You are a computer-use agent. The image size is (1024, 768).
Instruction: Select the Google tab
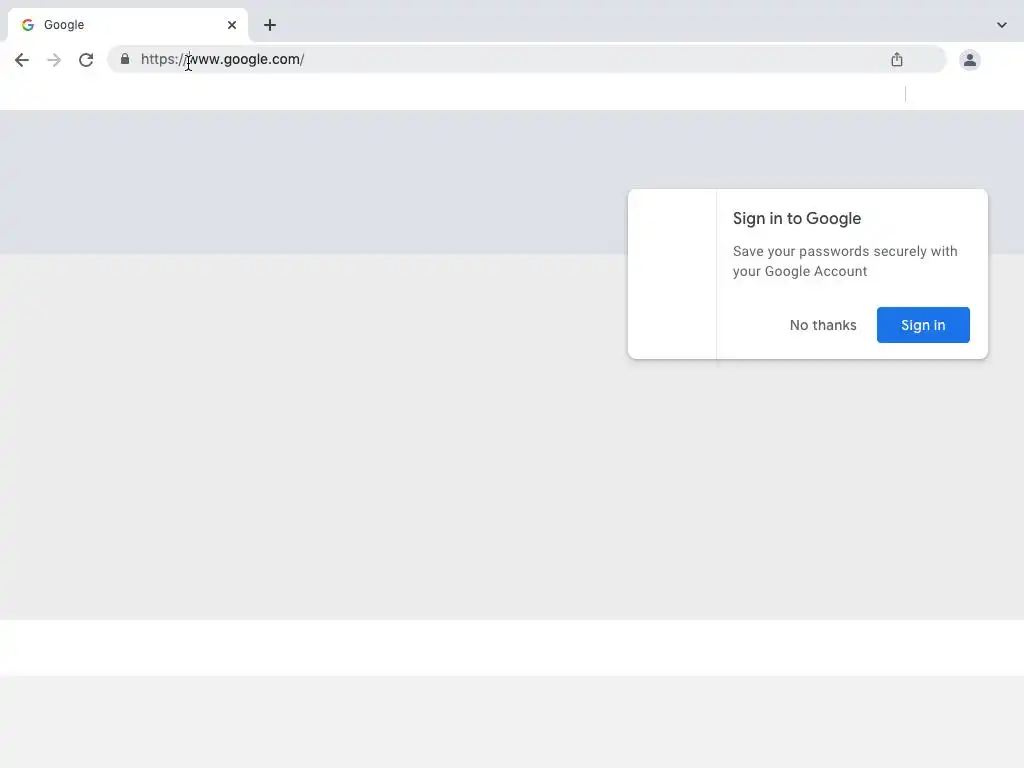coord(128,25)
